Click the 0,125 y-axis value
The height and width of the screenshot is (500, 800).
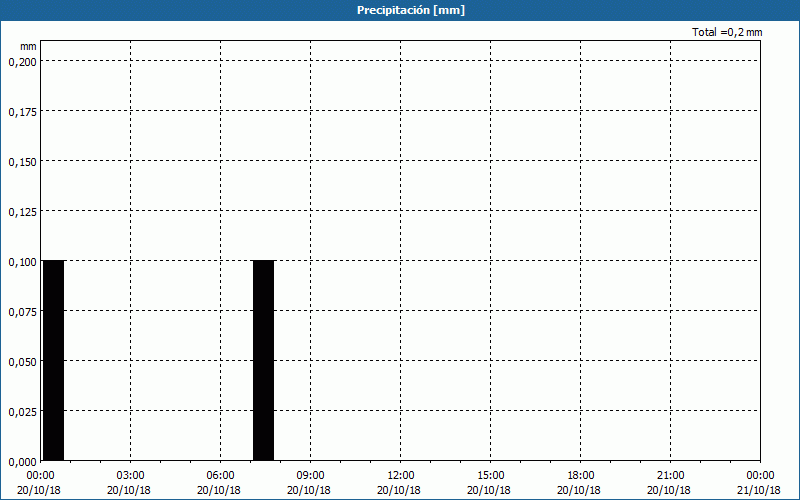pos(22,212)
